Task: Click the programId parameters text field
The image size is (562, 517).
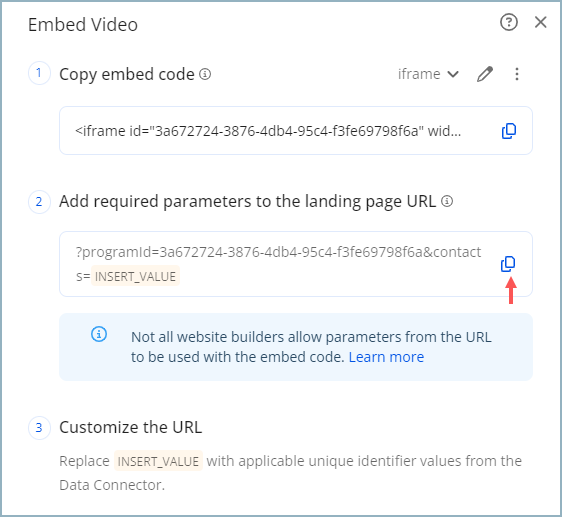Action: [x=296, y=264]
